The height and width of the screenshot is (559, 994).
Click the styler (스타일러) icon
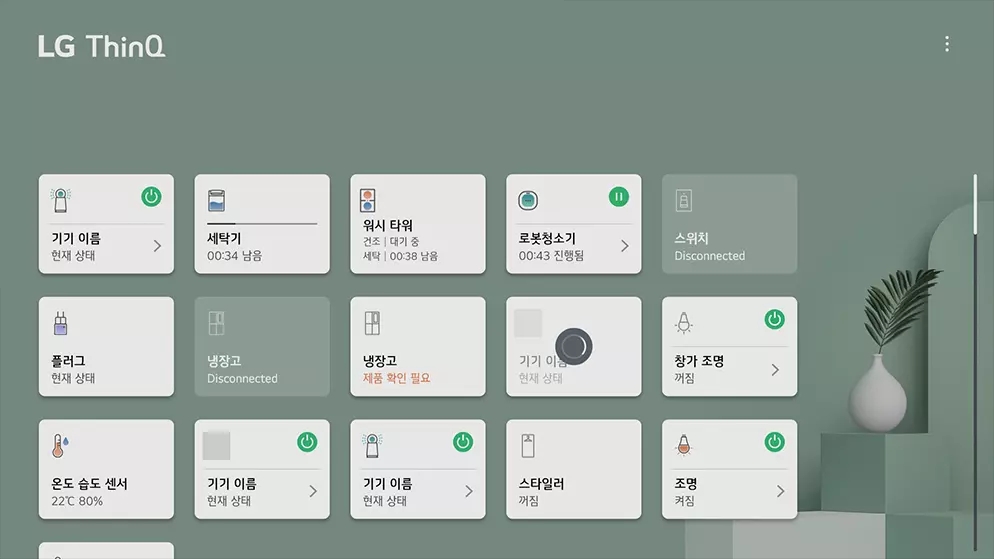tap(528, 446)
